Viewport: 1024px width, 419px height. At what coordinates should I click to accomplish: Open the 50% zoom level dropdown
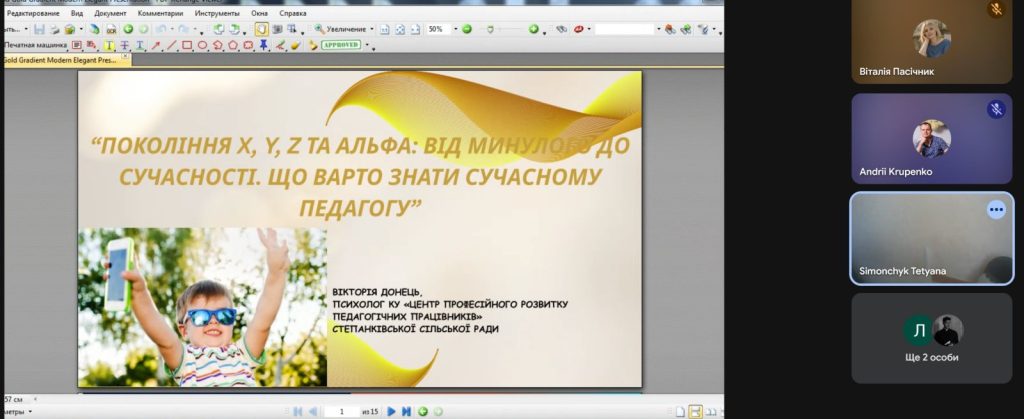pos(456,29)
